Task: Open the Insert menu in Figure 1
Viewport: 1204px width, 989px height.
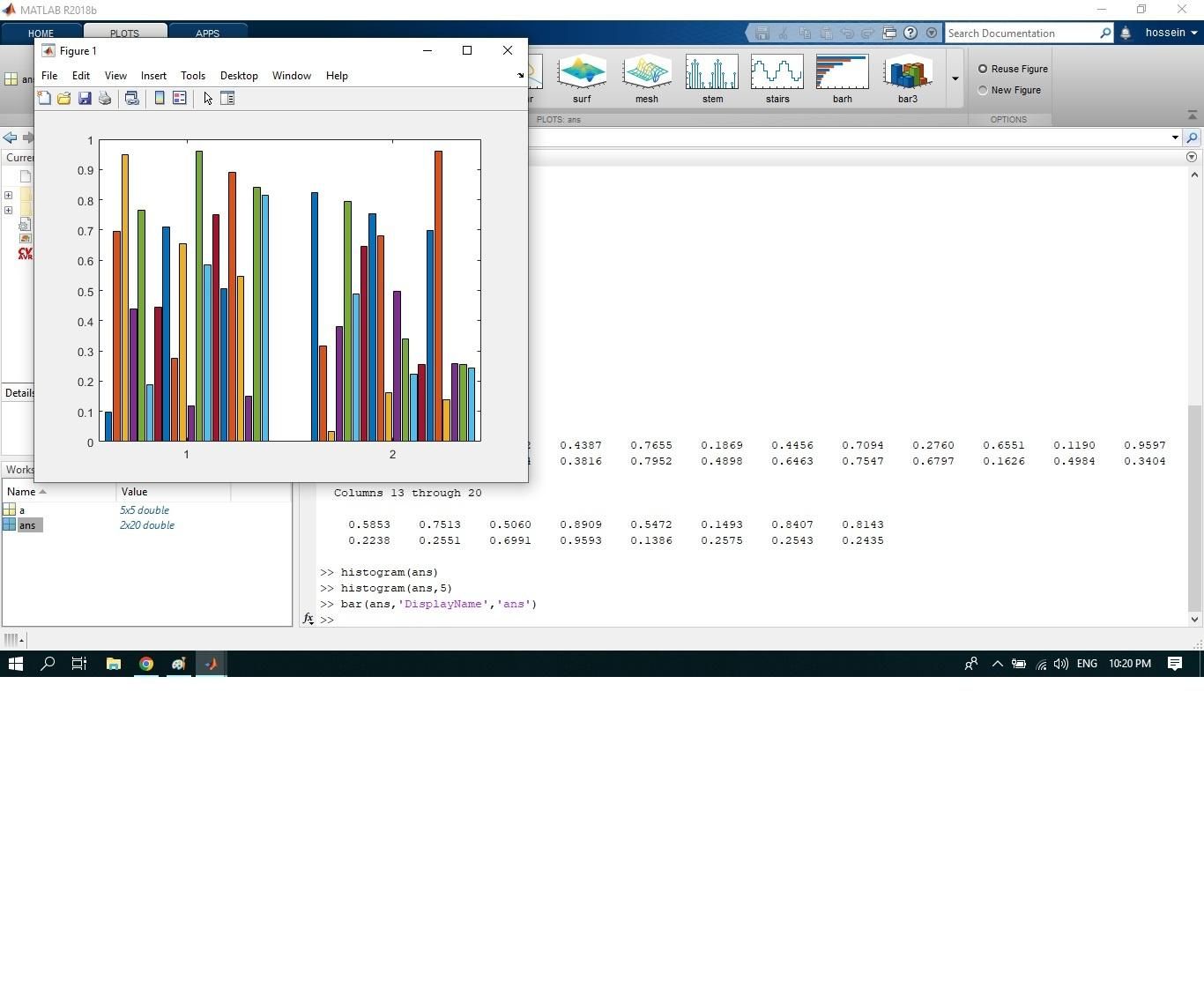Action: (x=153, y=76)
